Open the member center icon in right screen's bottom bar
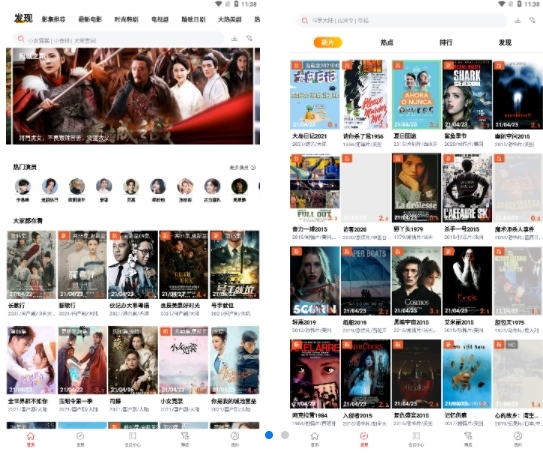Screen dimensions: 543x456 point(416,436)
